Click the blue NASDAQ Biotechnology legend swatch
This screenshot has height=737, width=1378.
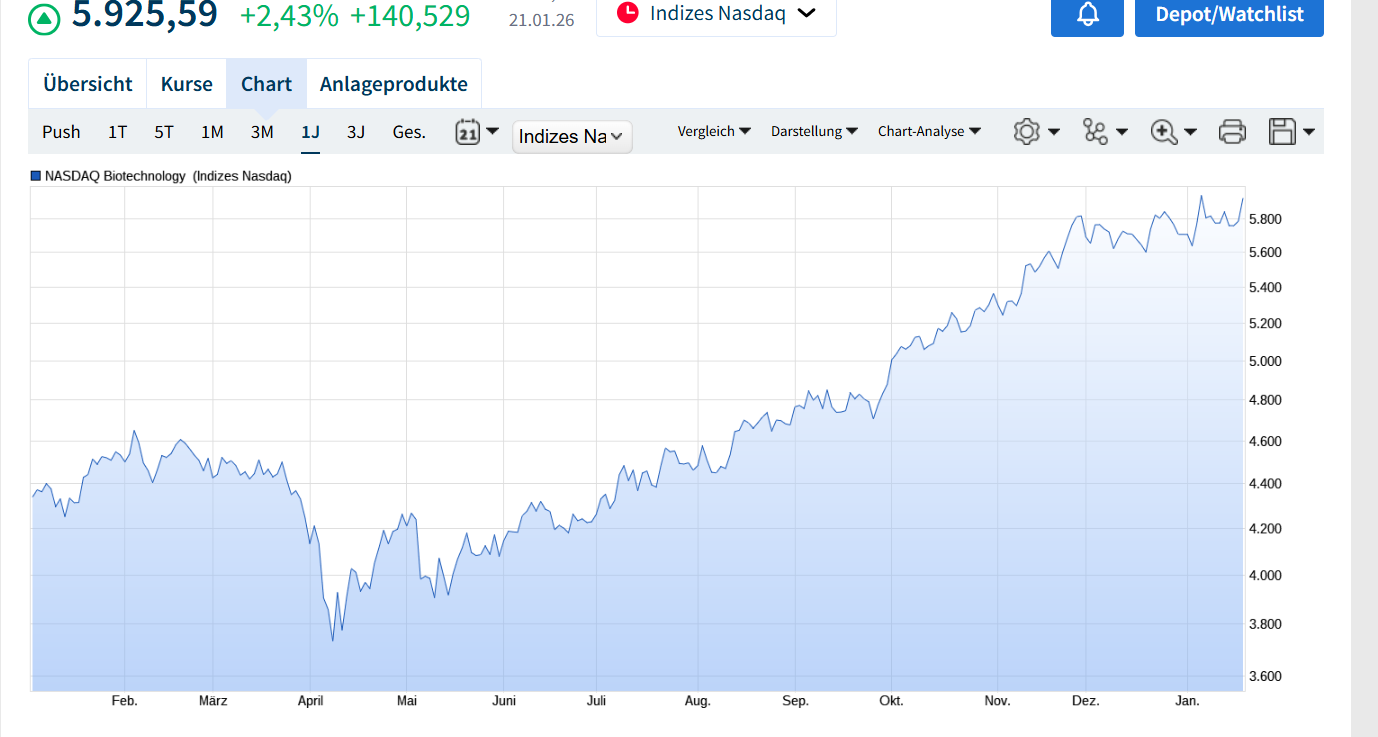coord(36,176)
